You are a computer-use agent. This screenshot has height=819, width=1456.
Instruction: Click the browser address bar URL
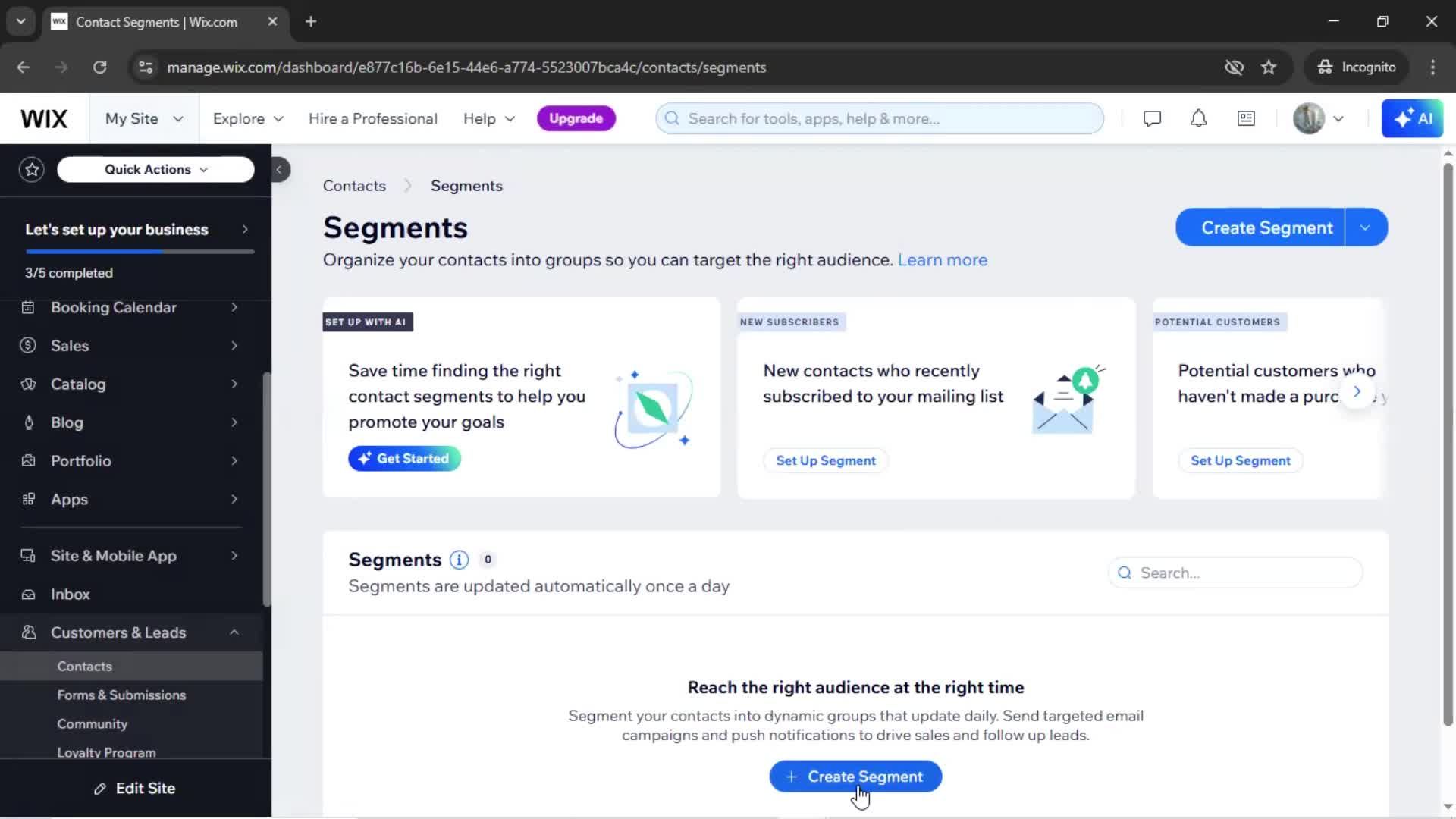coord(466,67)
